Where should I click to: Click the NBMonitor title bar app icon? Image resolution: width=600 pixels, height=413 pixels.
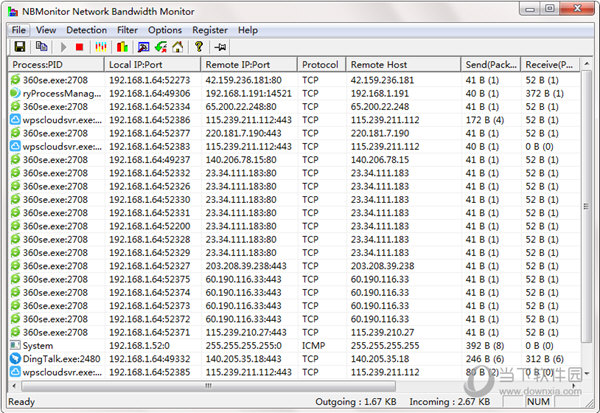click(13, 11)
